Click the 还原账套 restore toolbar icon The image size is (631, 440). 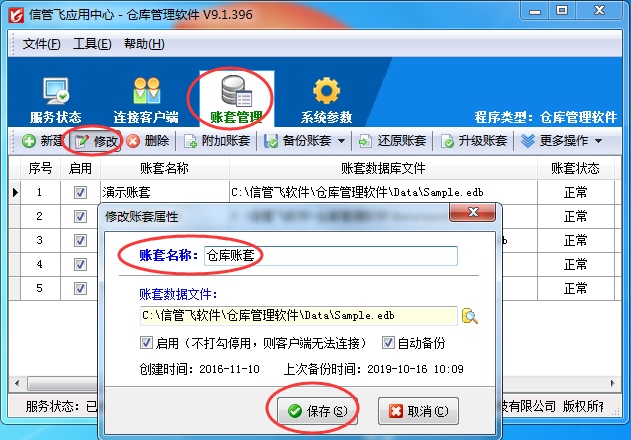coord(365,141)
